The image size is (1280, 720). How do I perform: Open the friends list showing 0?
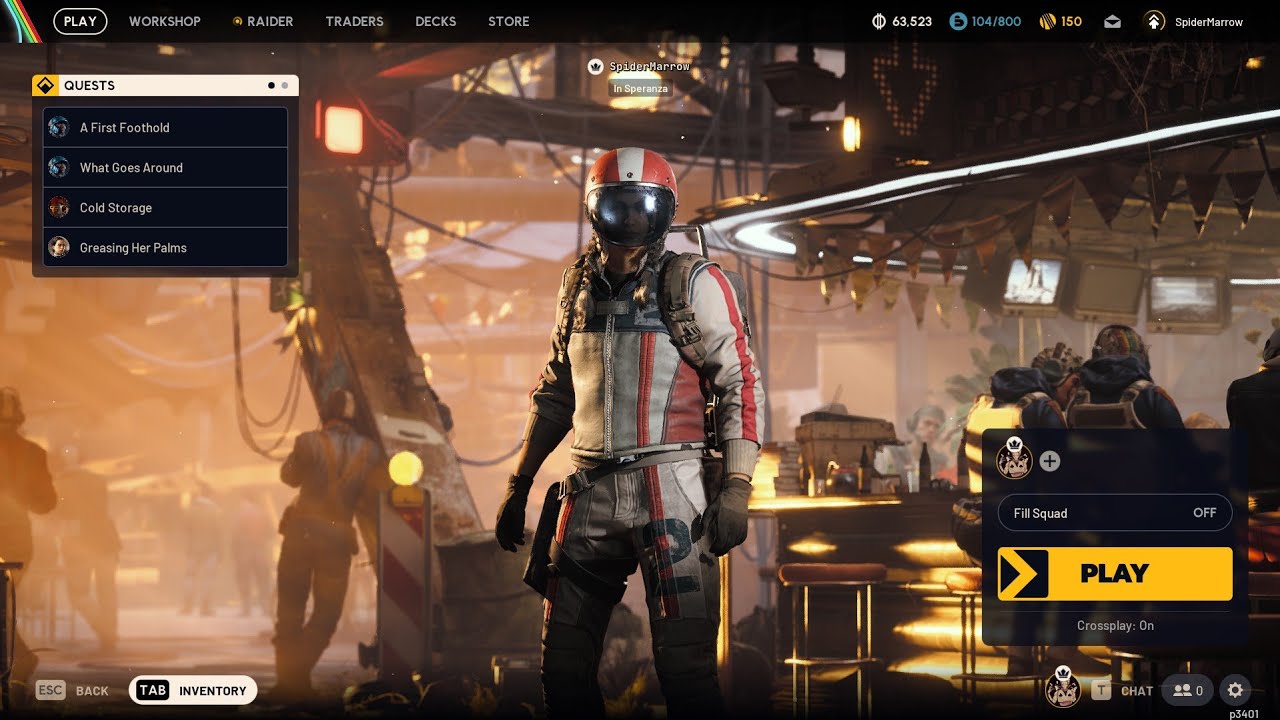point(1187,690)
